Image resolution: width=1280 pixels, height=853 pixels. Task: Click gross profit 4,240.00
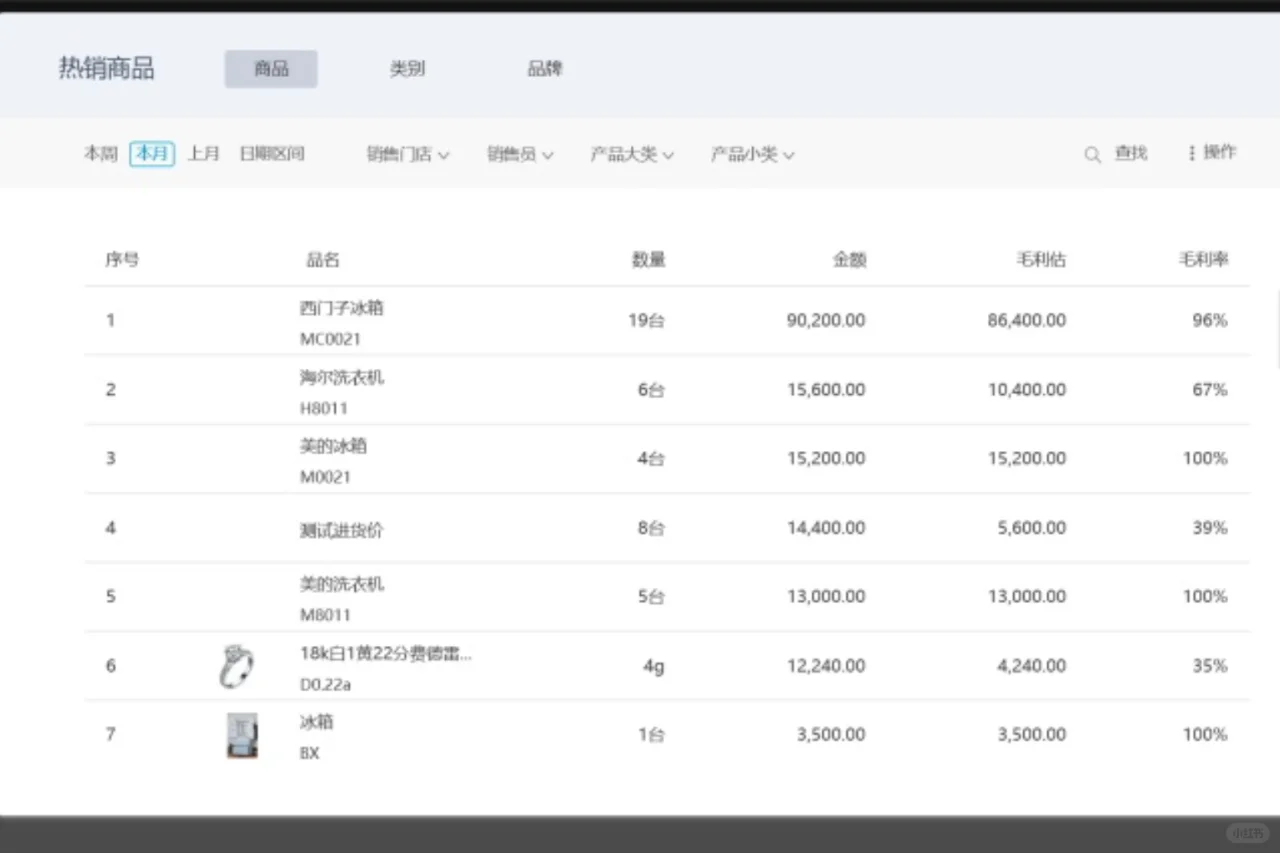pos(1032,666)
